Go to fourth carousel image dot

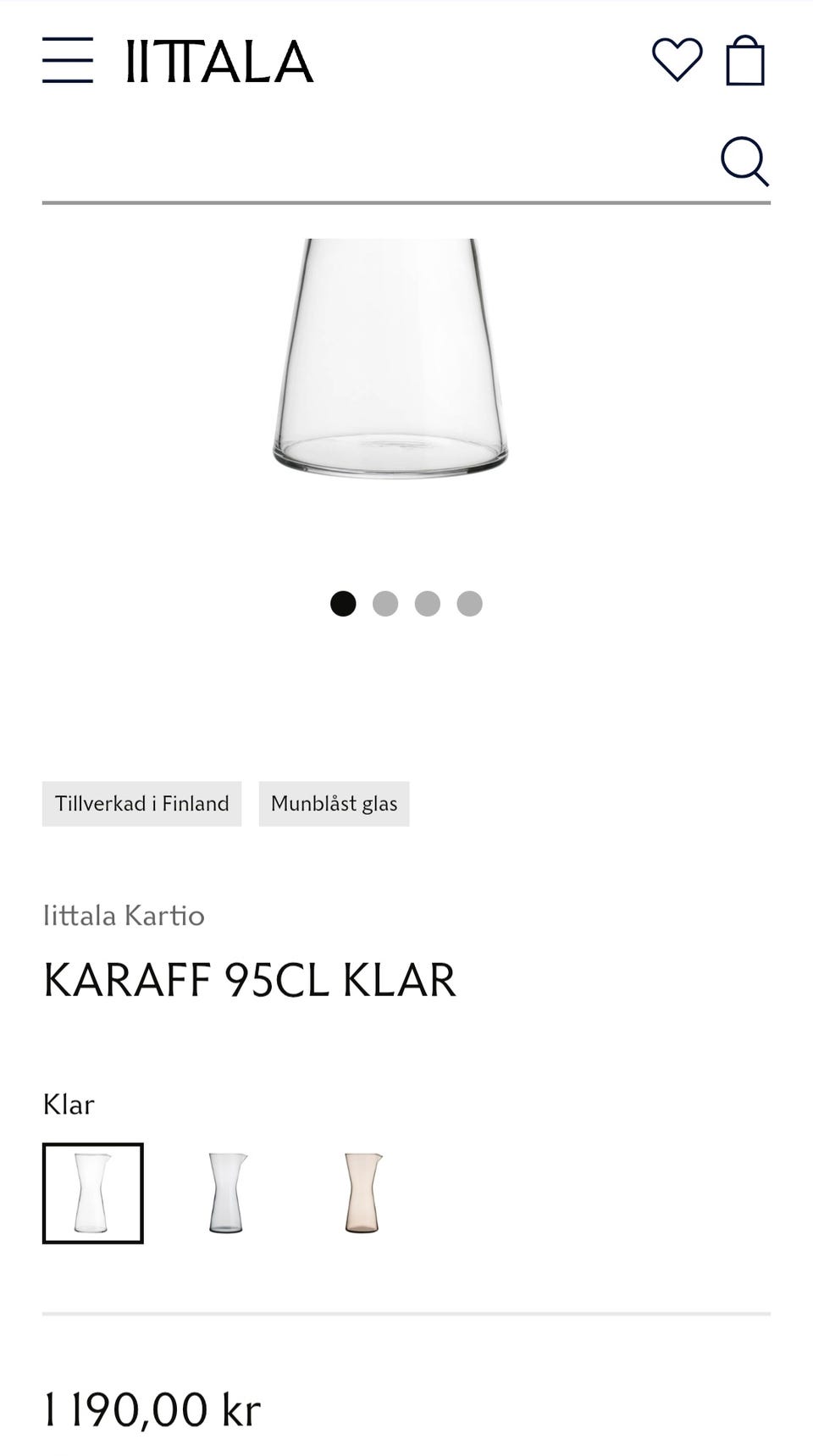point(470,604)
